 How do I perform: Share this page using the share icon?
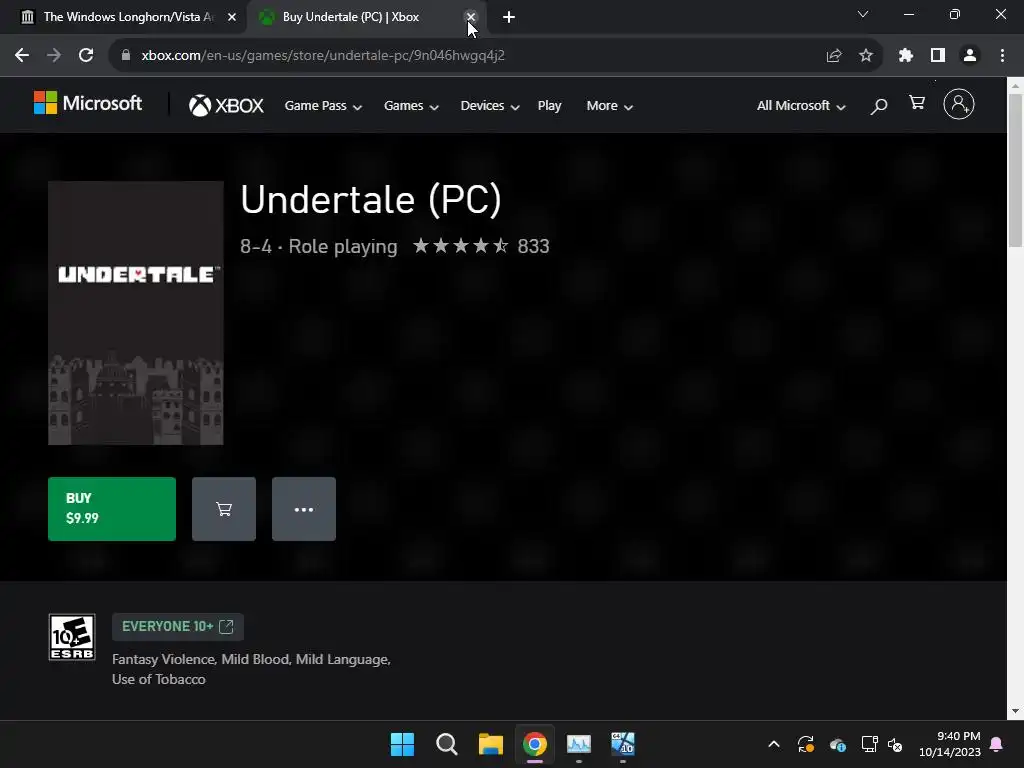click(834, 56)
